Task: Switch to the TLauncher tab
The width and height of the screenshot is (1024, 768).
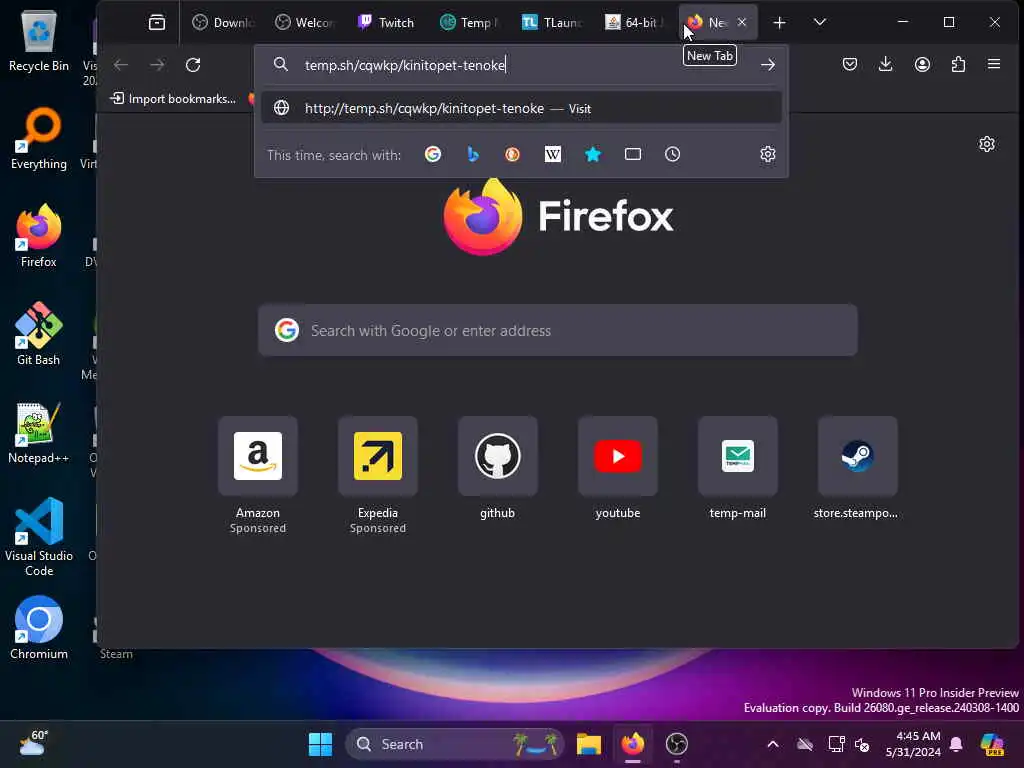Action: coord(551,23)
